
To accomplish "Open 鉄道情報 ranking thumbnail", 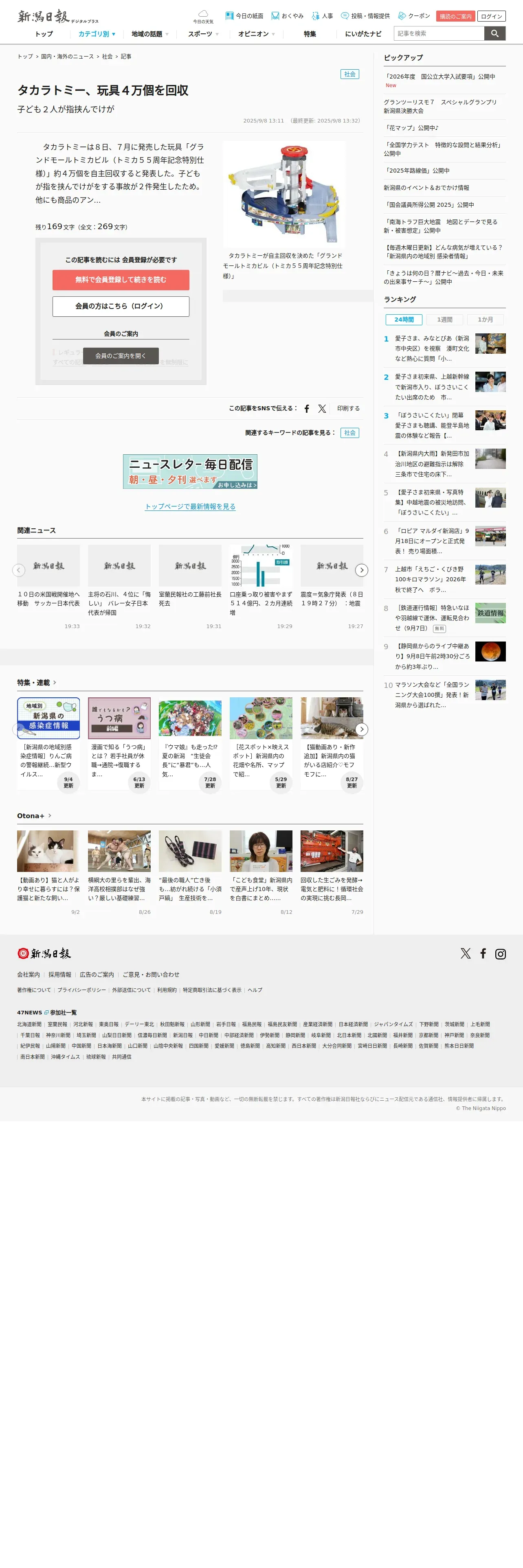I will (x=490, y=613).
